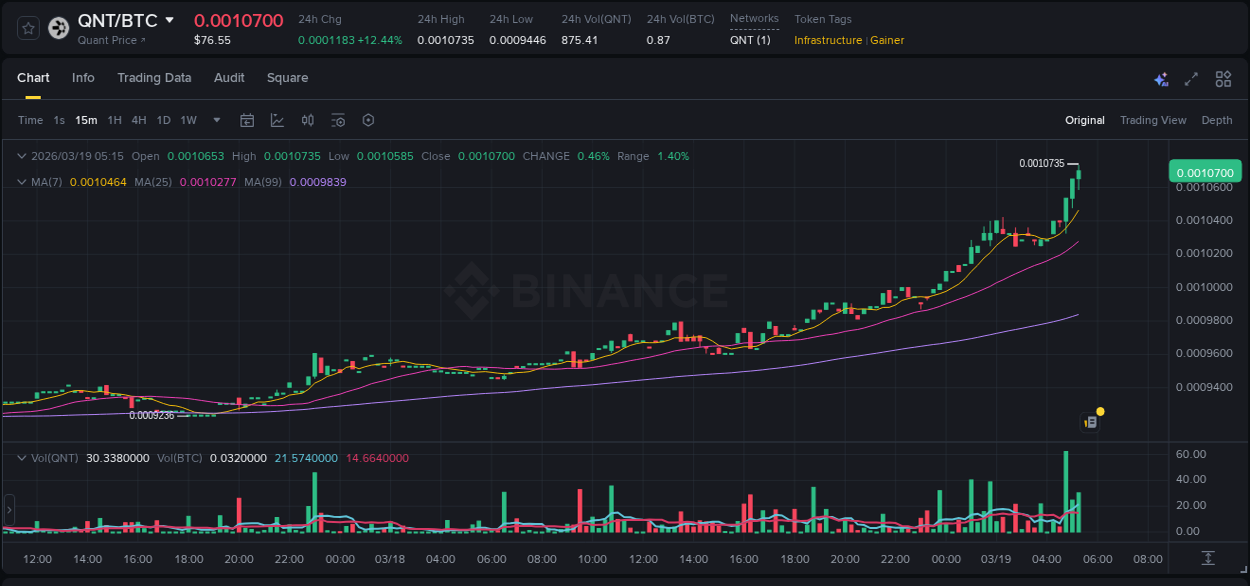Open QNT/BTC pair selector dropdown
Image resolution: width=1250 pixels, height=586 pixels.
tap(169, 20)
